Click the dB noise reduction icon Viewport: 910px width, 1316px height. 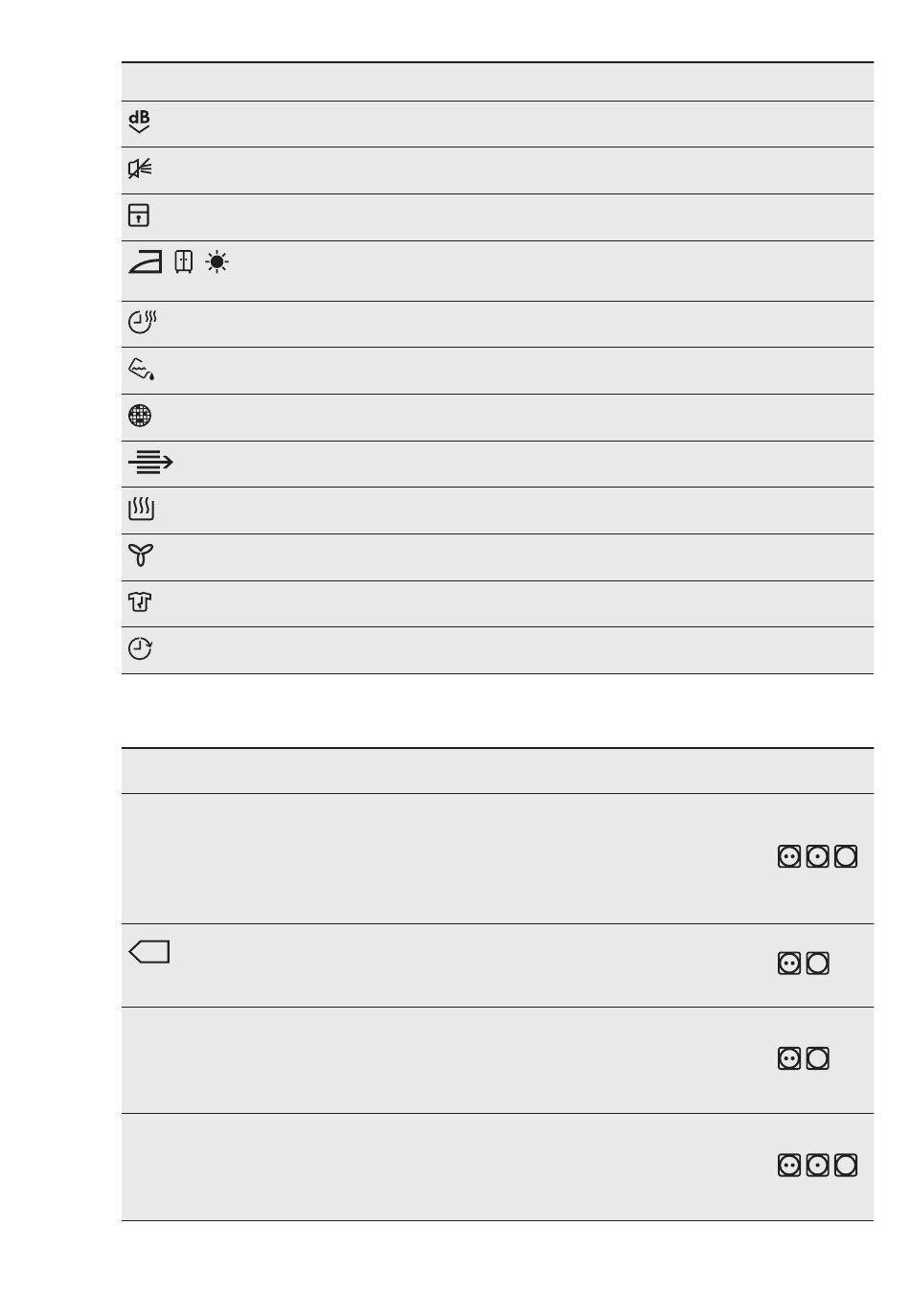139,123
